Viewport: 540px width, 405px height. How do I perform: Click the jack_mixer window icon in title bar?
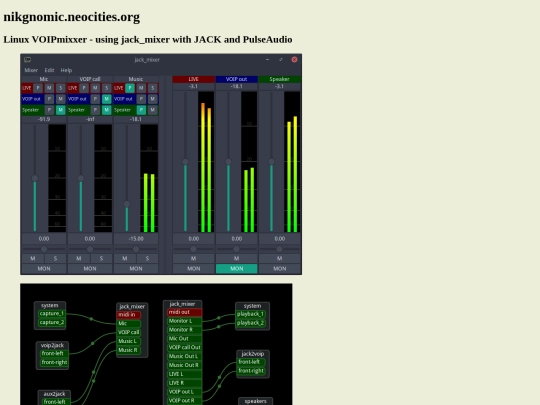click(x=28, y=60)
